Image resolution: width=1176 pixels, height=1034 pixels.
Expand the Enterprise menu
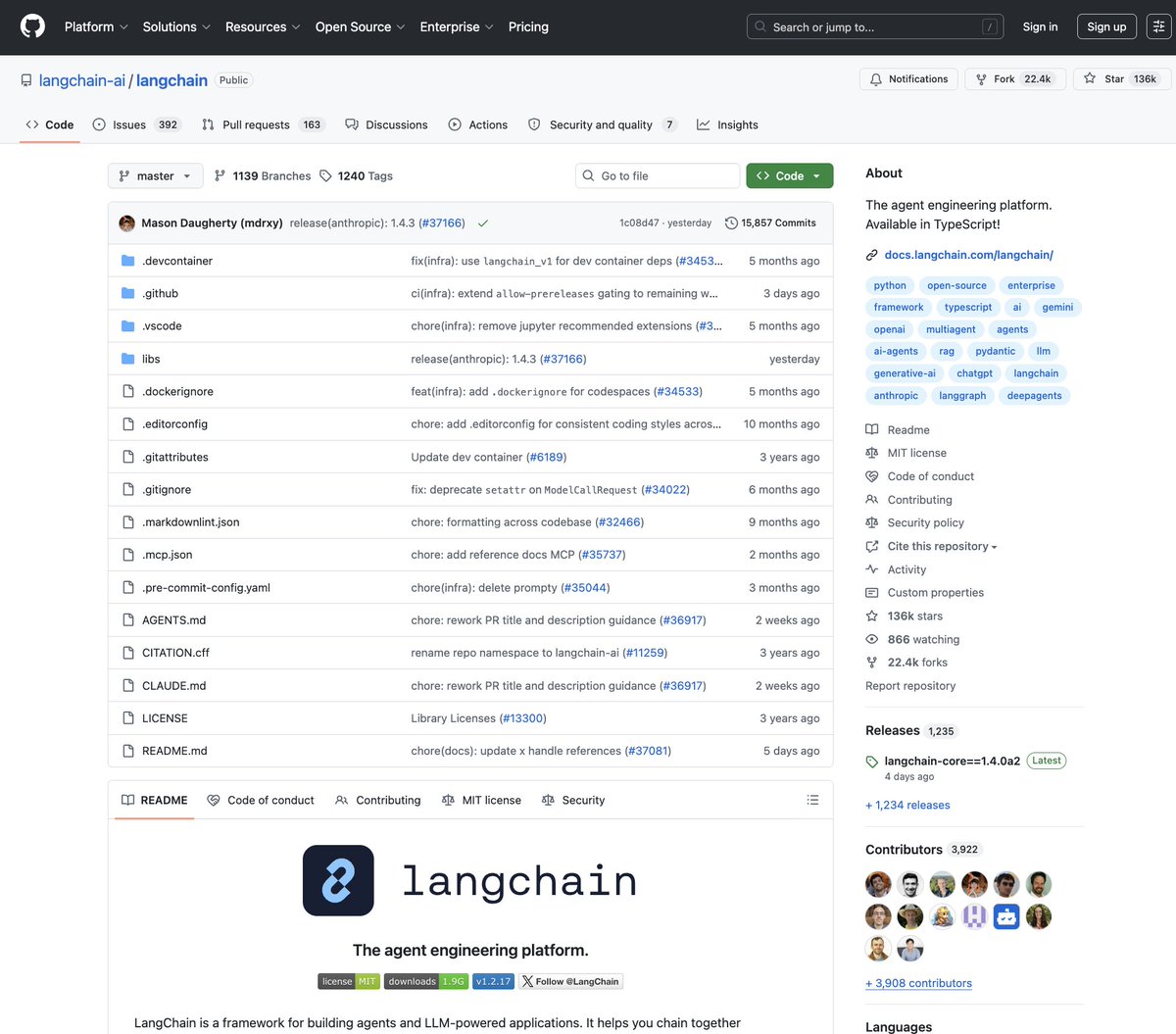457,26
